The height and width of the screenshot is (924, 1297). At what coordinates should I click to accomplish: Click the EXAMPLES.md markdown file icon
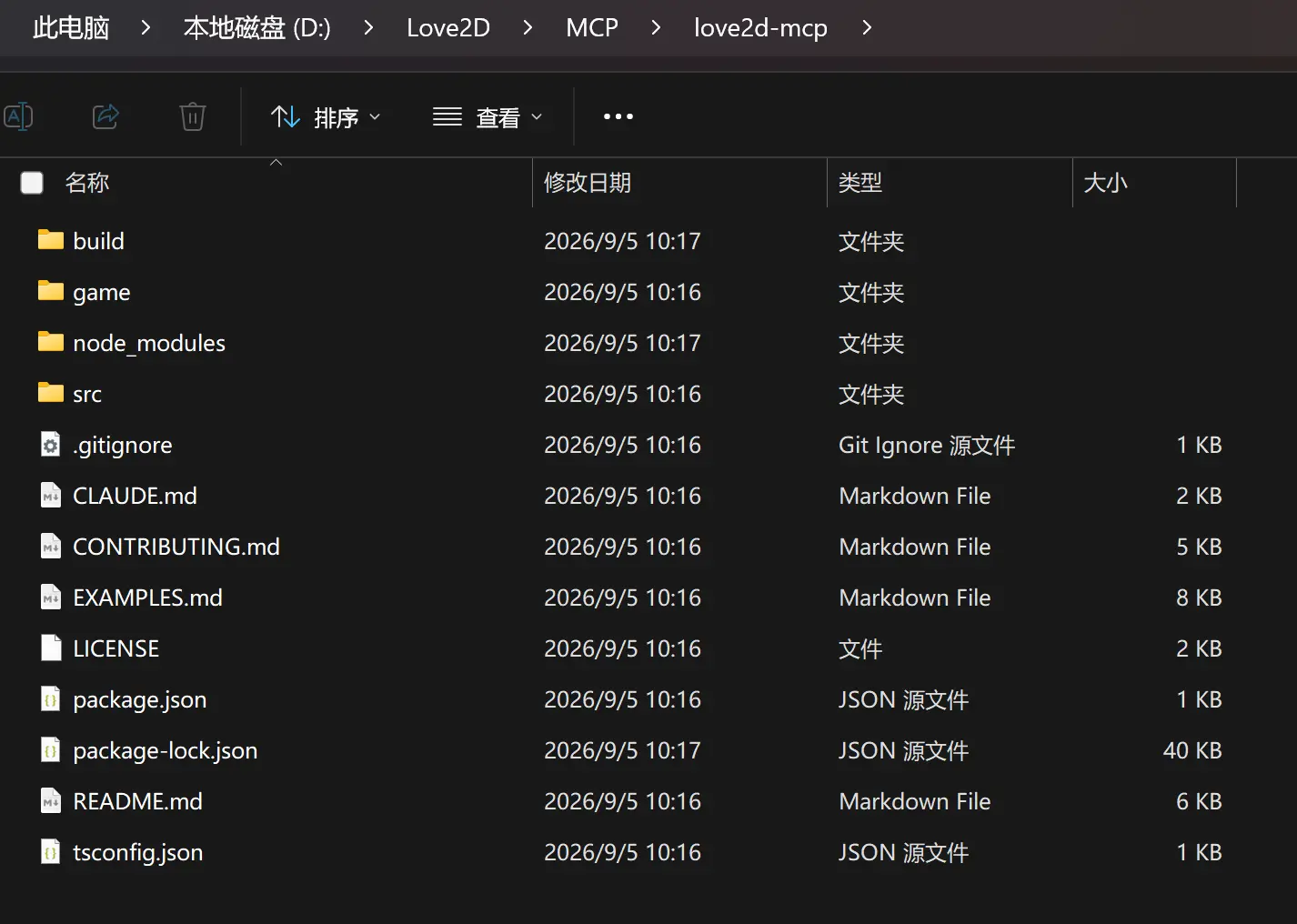click(x=51, y=598)
